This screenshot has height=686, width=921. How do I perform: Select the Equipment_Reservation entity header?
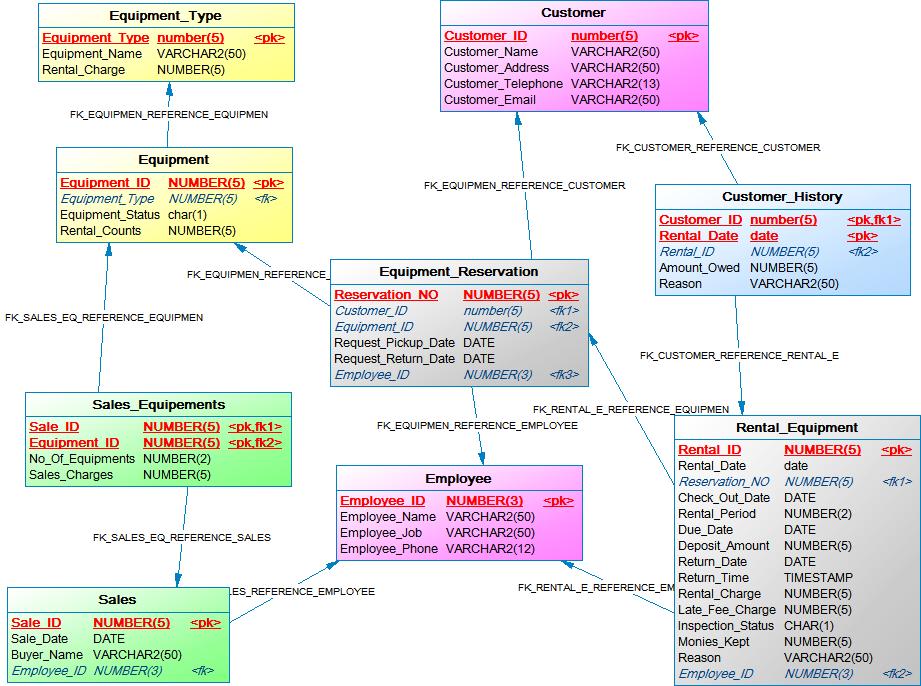[458, 271]
